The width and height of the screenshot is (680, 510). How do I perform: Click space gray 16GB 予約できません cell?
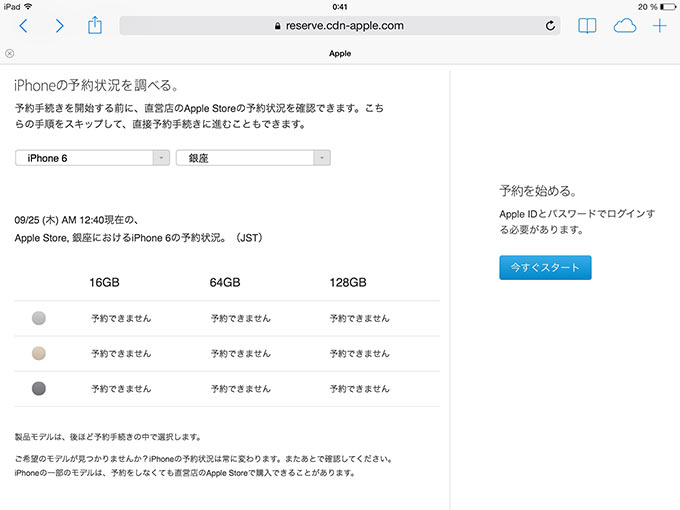click(x=121, y=389)
